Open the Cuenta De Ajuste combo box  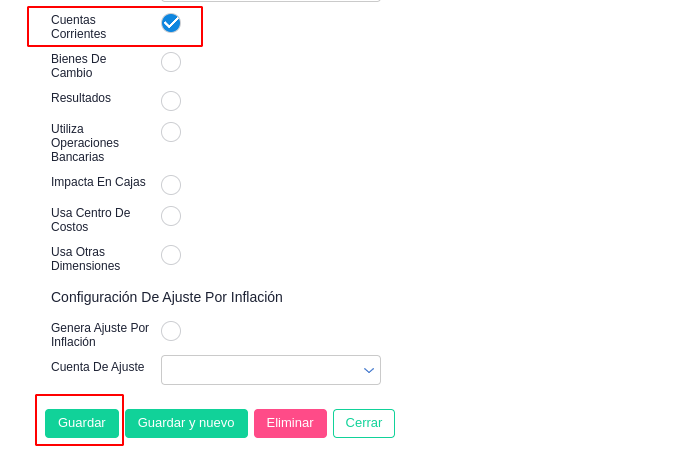point(262,370)
